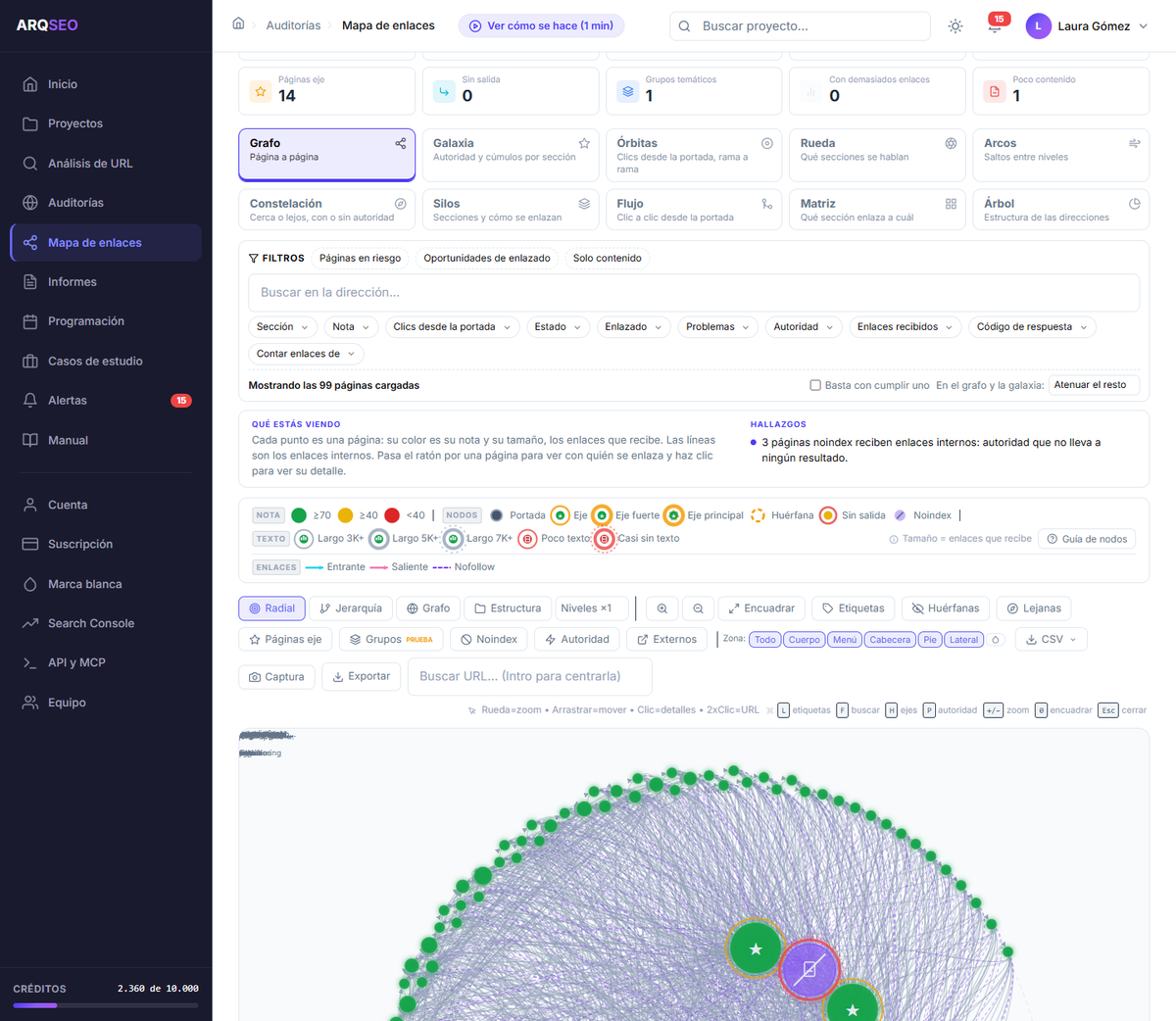Expand Enlaces recibidos filter dropdown
Image resolution: width=1176 pixels, height=1021 pixels.
coord(906,327)
